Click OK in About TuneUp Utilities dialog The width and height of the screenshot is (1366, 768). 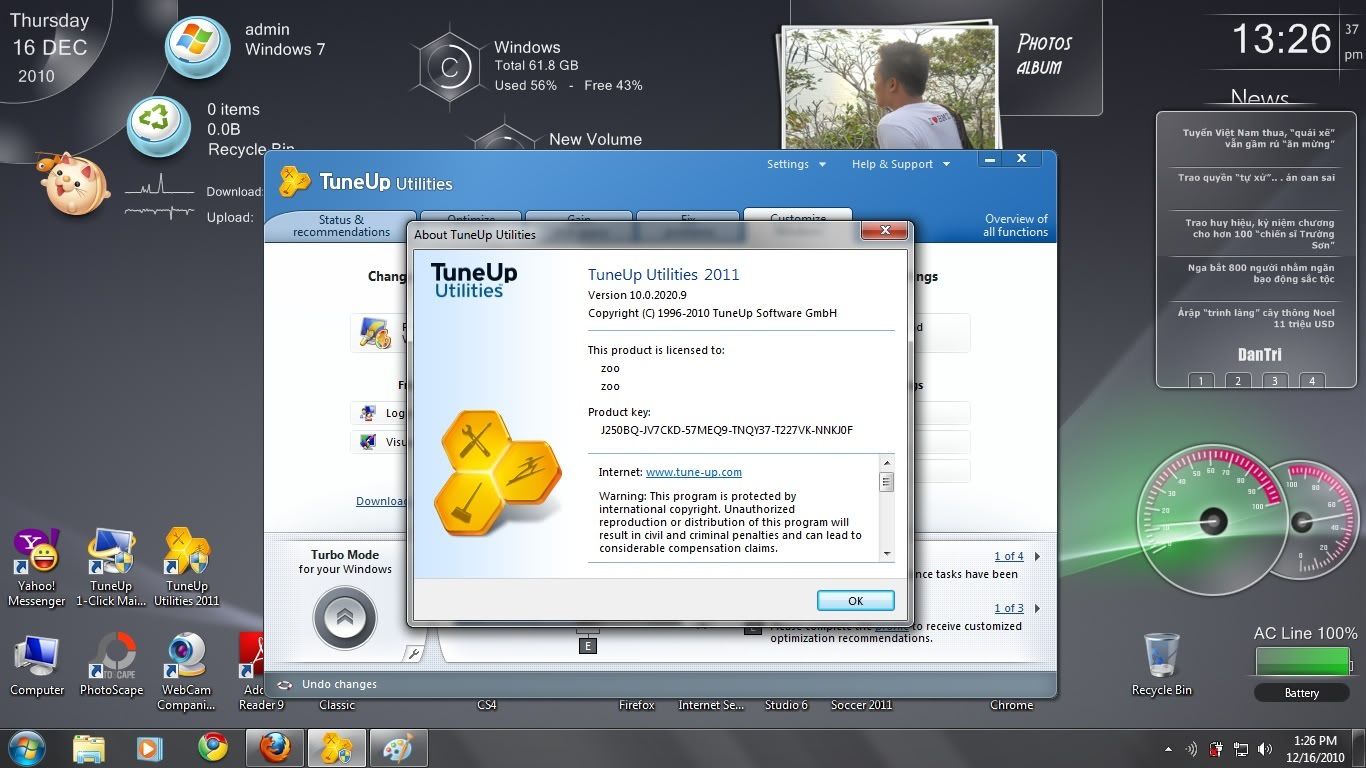pyautogui.click(x=855, y=601)
